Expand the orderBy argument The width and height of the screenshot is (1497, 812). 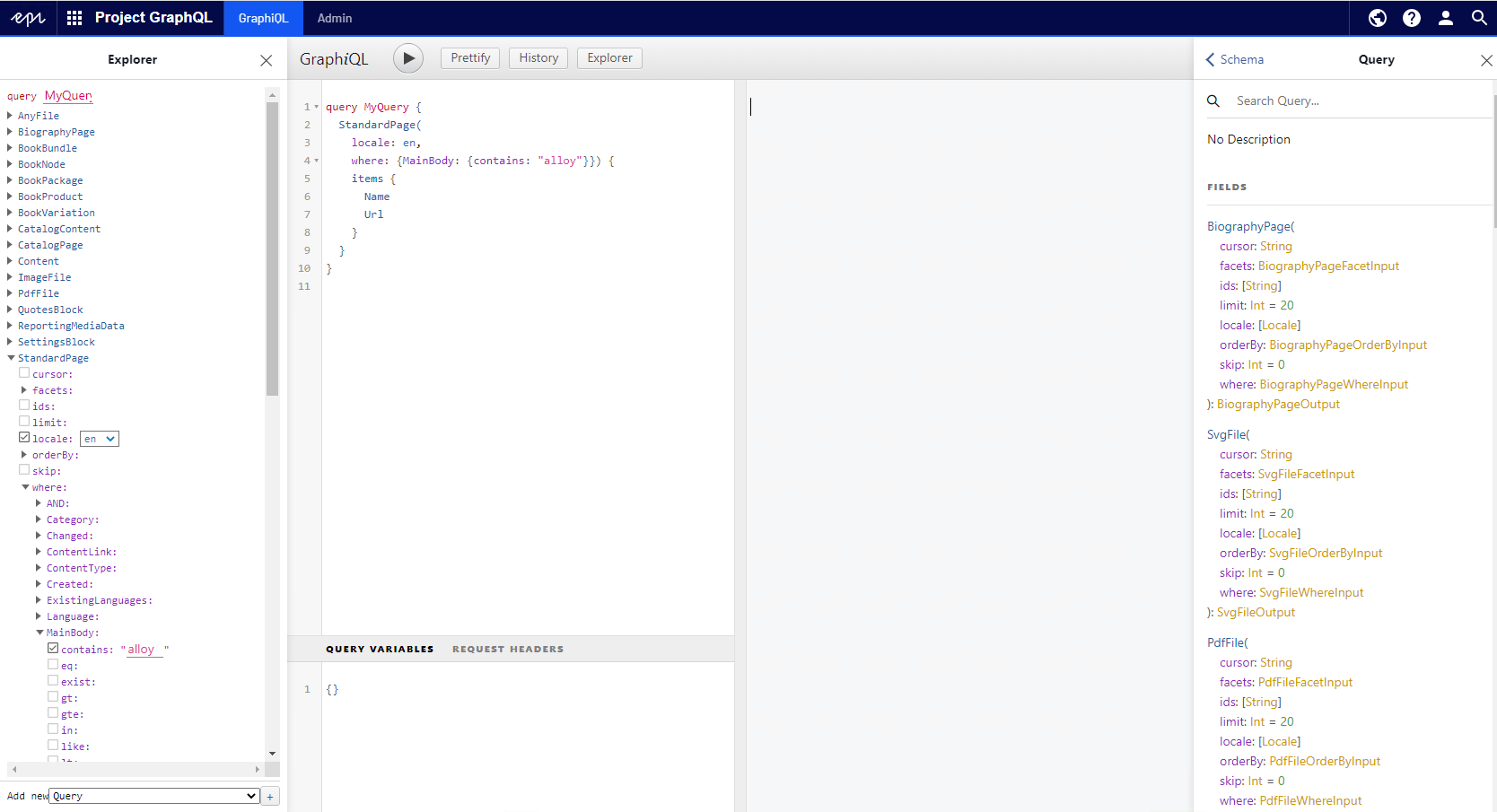pos(24,455)
